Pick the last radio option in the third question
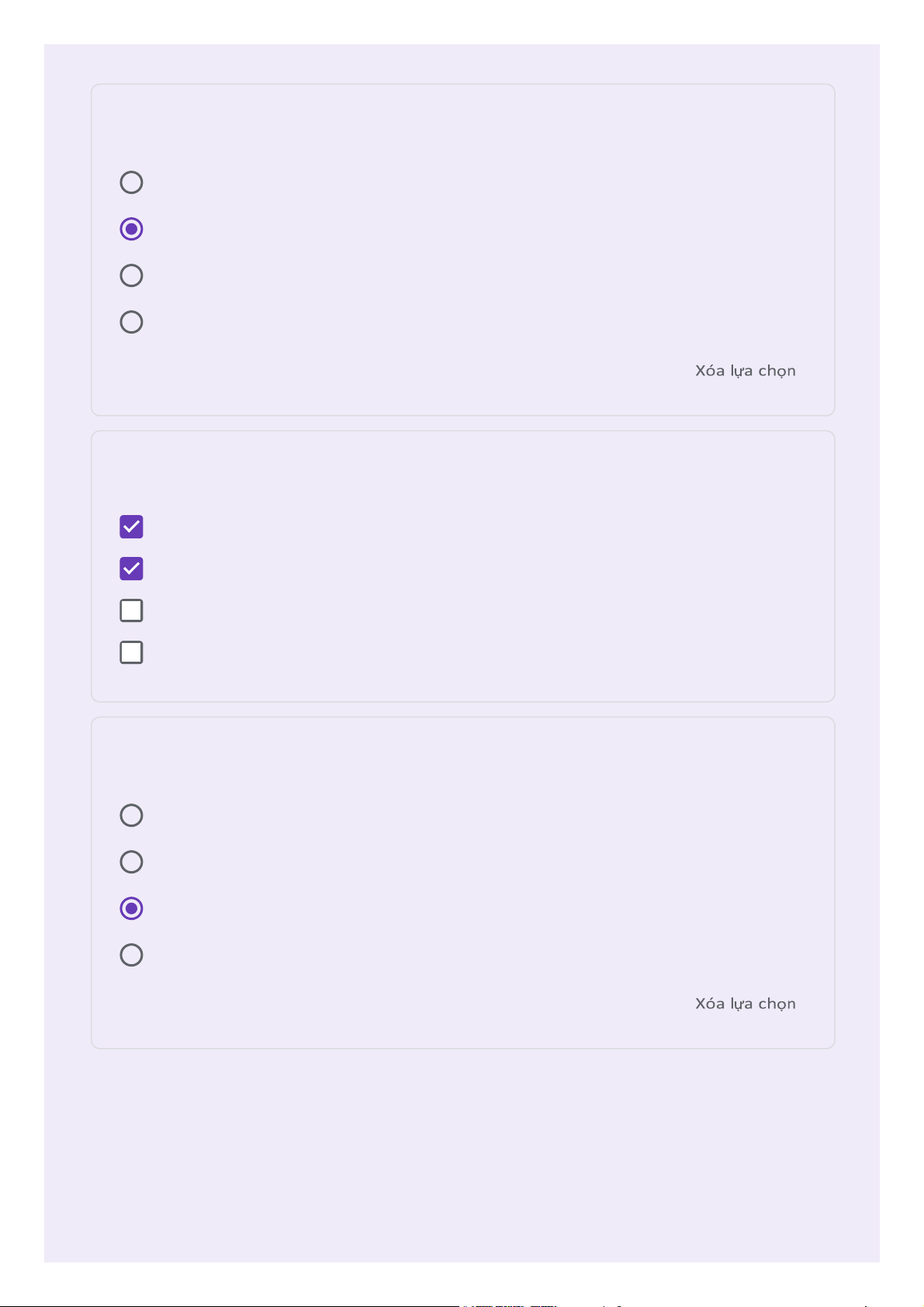 tap(131, 955)
